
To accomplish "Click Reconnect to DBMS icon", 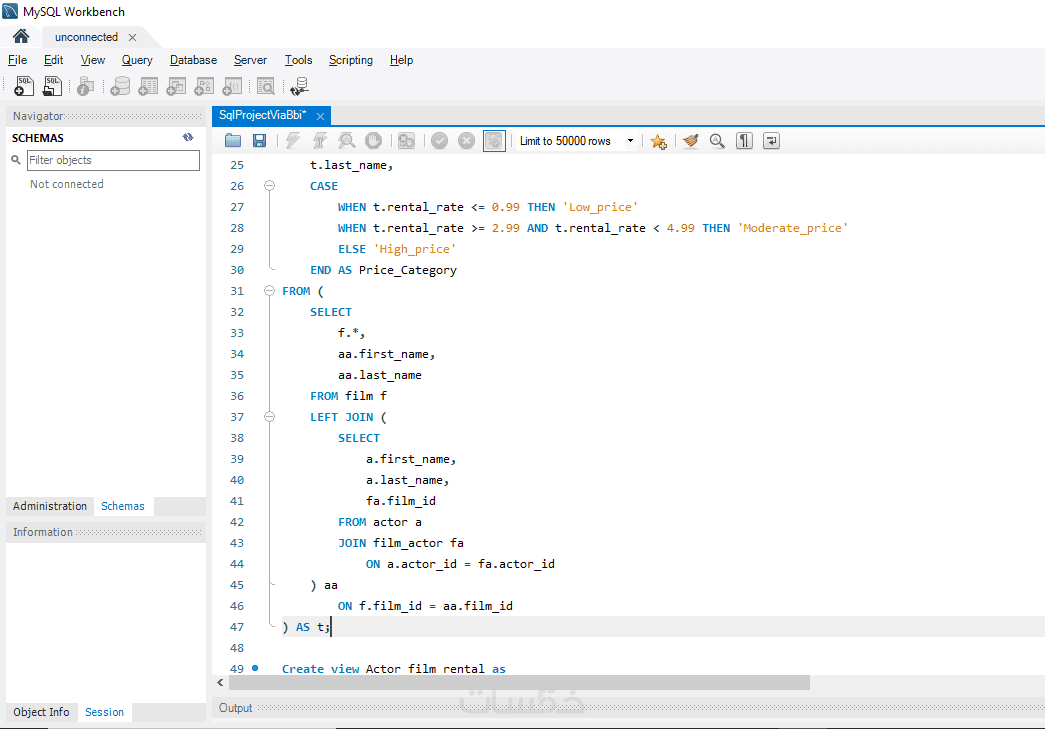I will pyautogui.click(x=299, y=86).
